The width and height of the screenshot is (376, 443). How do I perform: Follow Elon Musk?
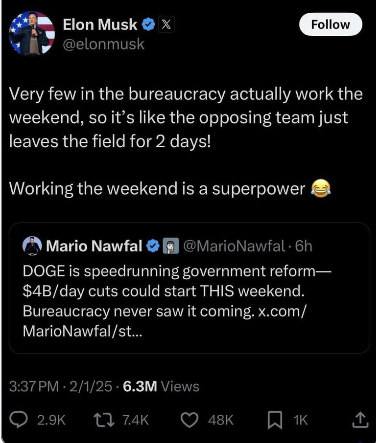330,24
